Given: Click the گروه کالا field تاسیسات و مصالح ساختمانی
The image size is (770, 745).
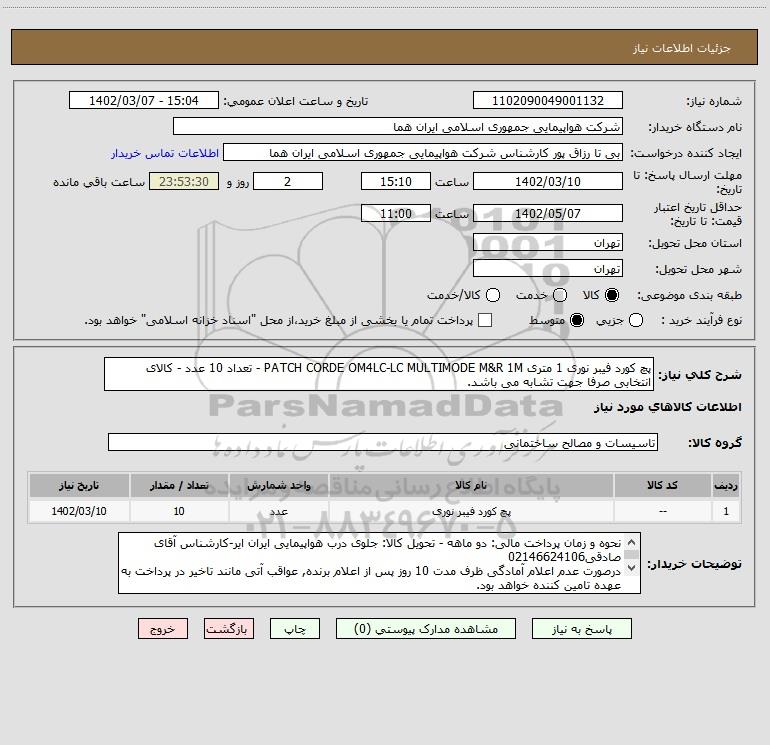Looking at the screenshot, I should [x=383, y=442].
